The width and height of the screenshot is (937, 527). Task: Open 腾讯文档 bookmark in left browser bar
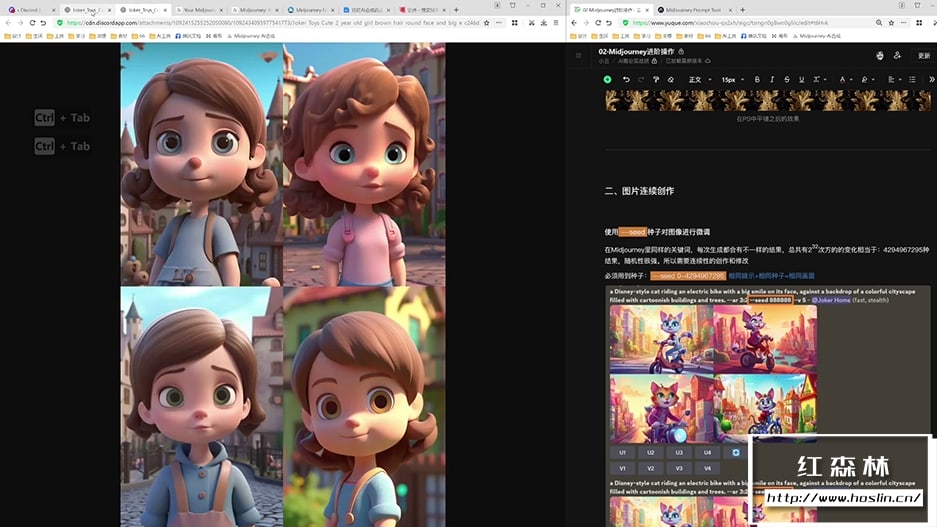coord(188,36)
